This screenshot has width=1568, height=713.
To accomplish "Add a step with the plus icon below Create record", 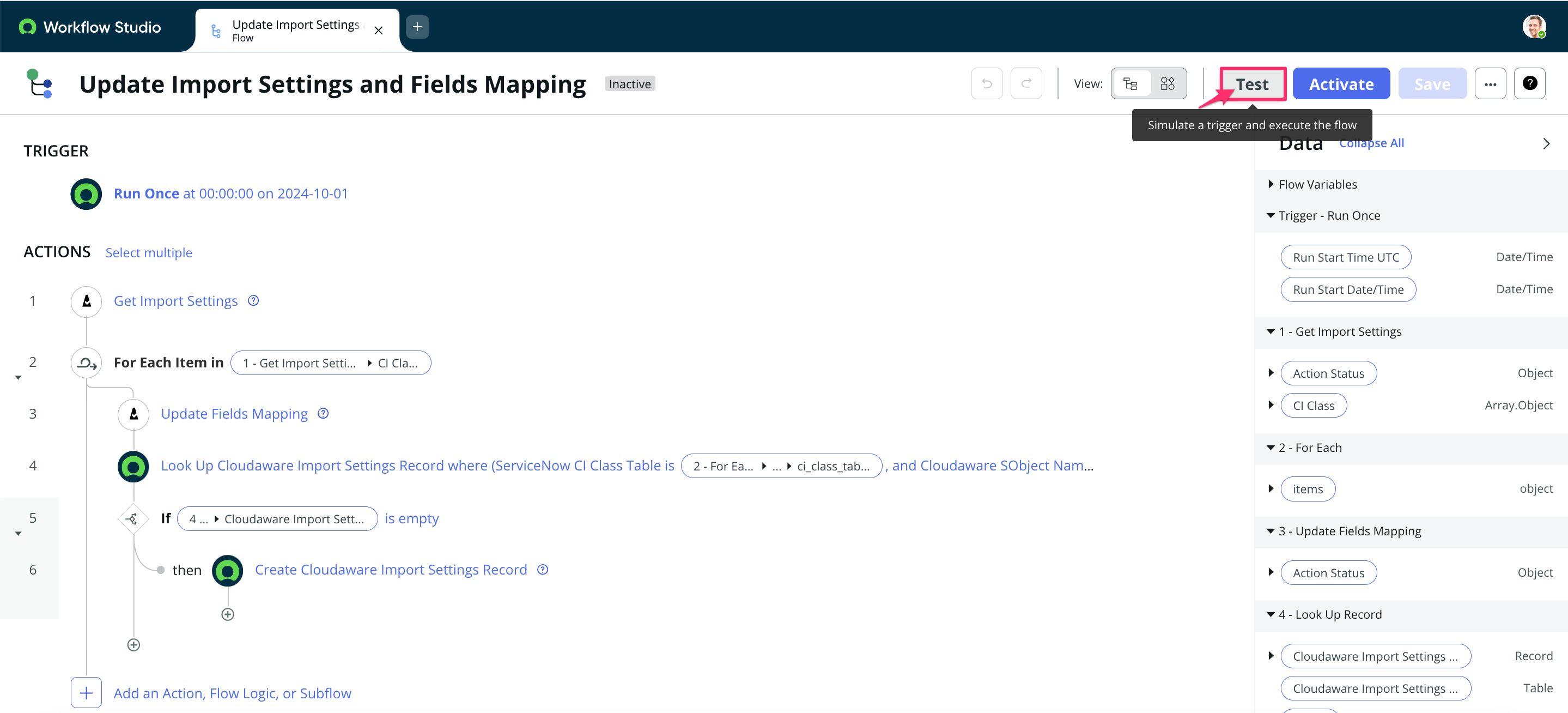I will [x=228, y=613].
